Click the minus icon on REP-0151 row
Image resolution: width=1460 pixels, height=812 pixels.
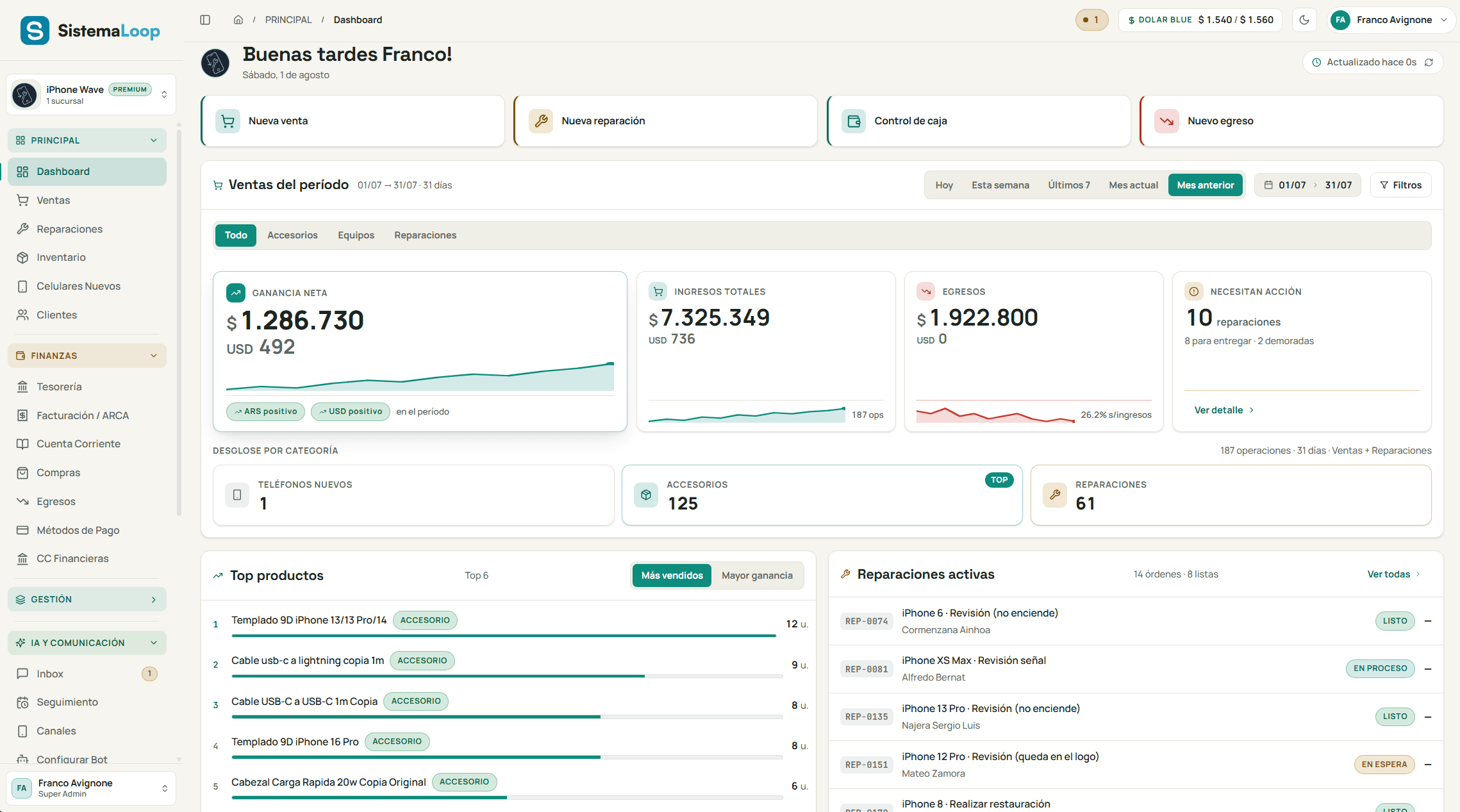tap(1428, 765)
